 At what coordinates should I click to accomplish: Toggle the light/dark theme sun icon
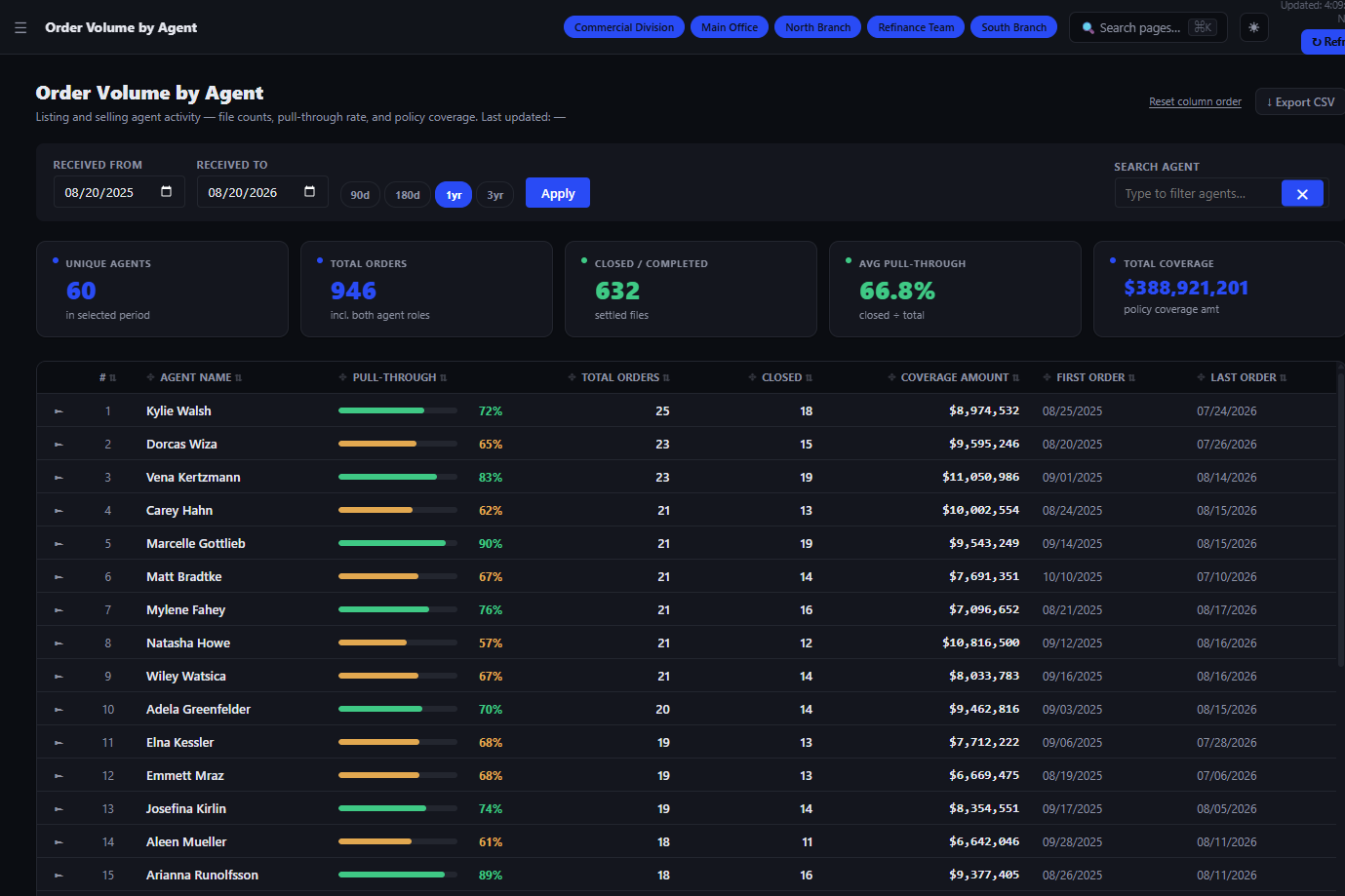coord(1254,28)
